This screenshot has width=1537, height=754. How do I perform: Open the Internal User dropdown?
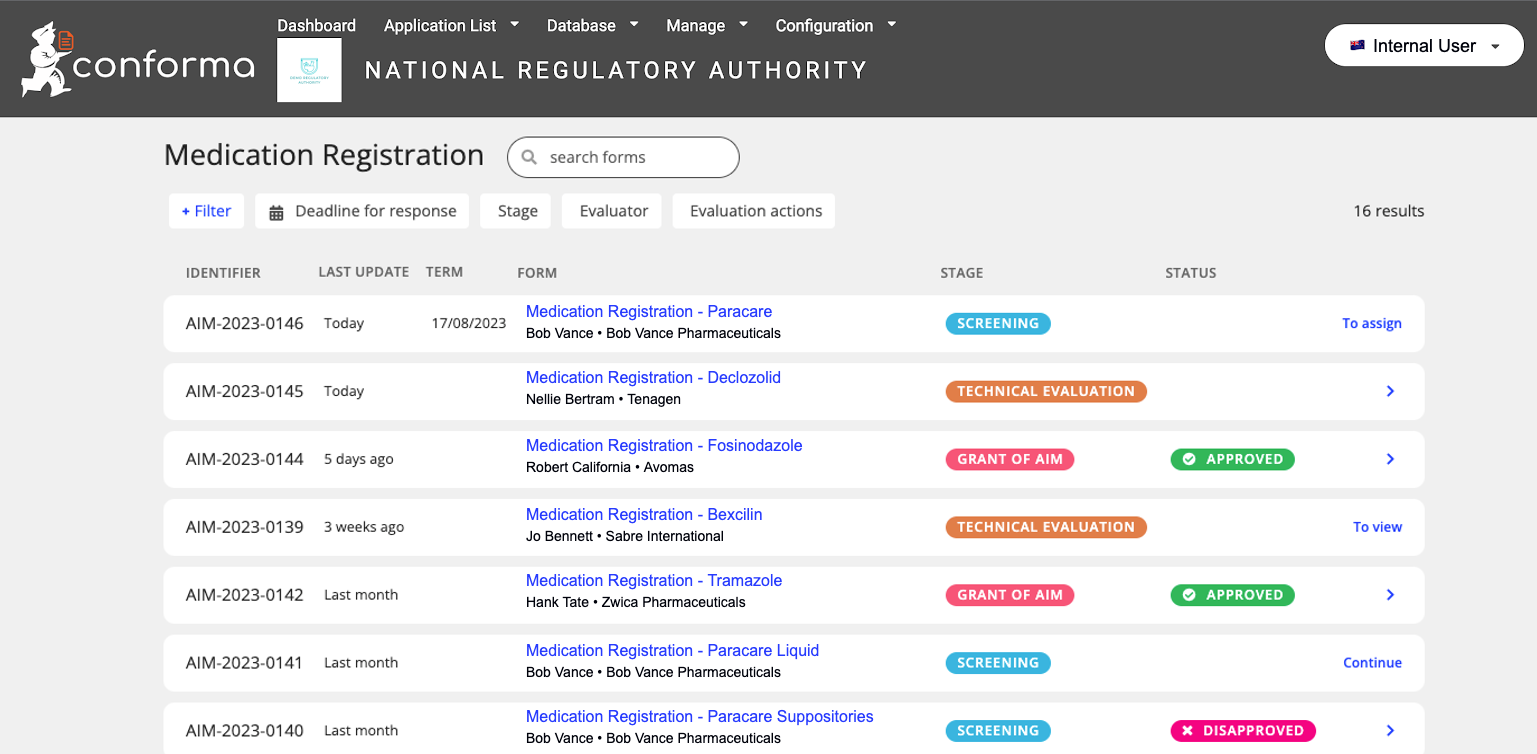coord(1424,46)
